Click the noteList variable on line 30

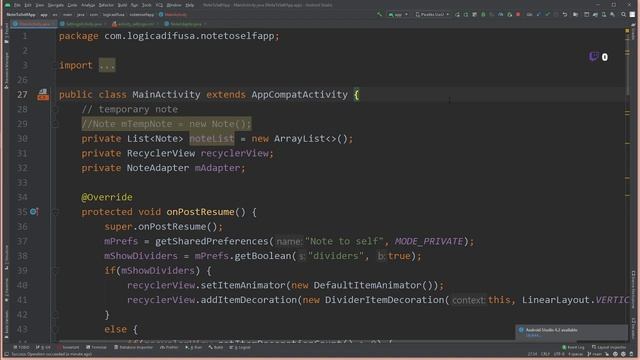(x=212, y=139)
